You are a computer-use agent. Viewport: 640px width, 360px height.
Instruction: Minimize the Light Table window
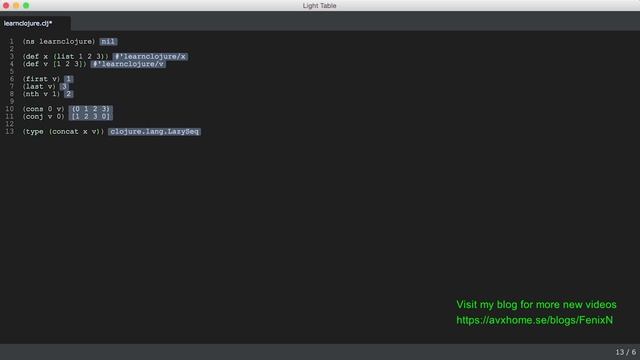[16, 5]
